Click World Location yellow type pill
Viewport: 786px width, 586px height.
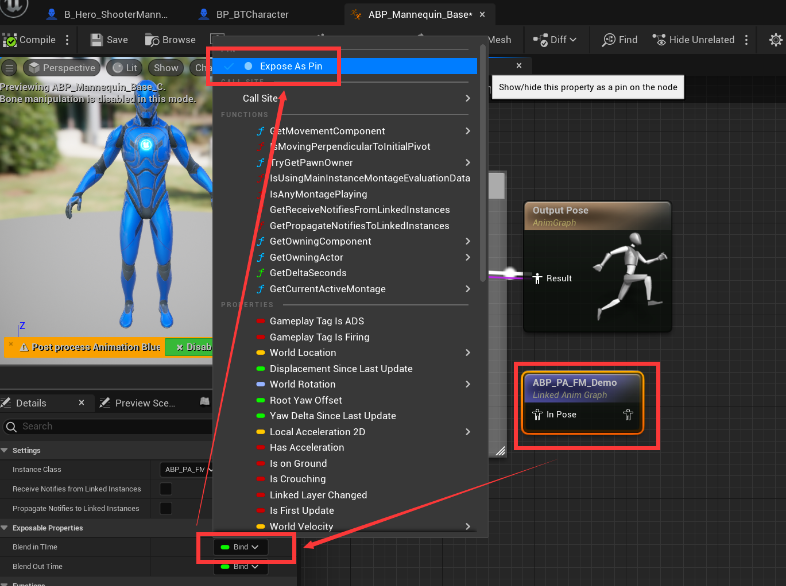tap(261, 353)
